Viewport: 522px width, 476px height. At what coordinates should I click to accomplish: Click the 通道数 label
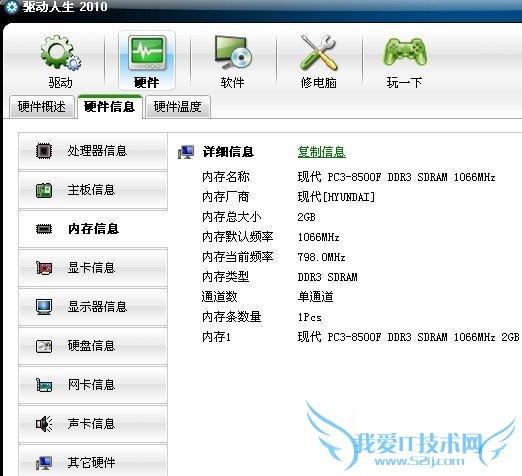pos(220,297)
